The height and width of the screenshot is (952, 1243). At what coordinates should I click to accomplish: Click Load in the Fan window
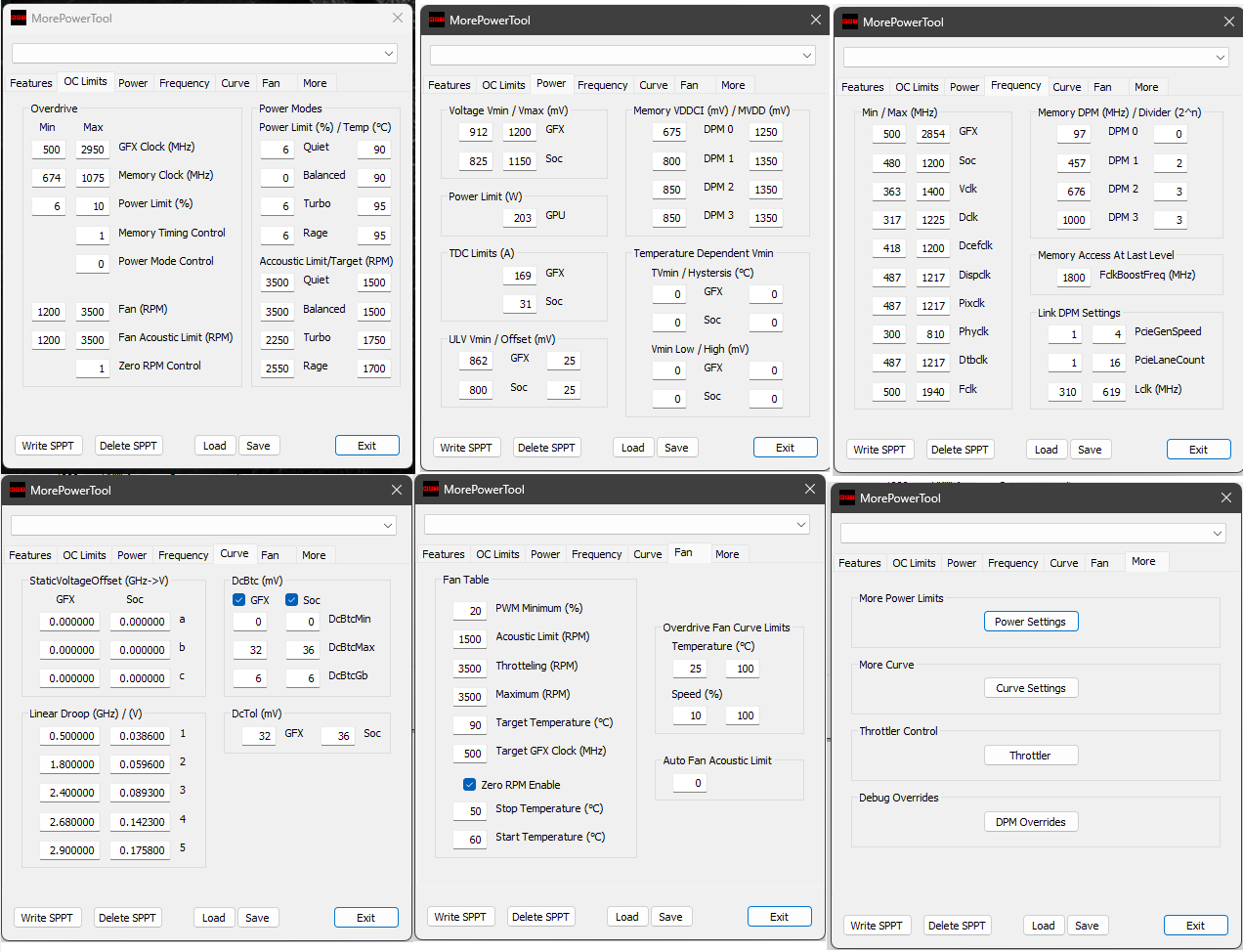[627, 917]
